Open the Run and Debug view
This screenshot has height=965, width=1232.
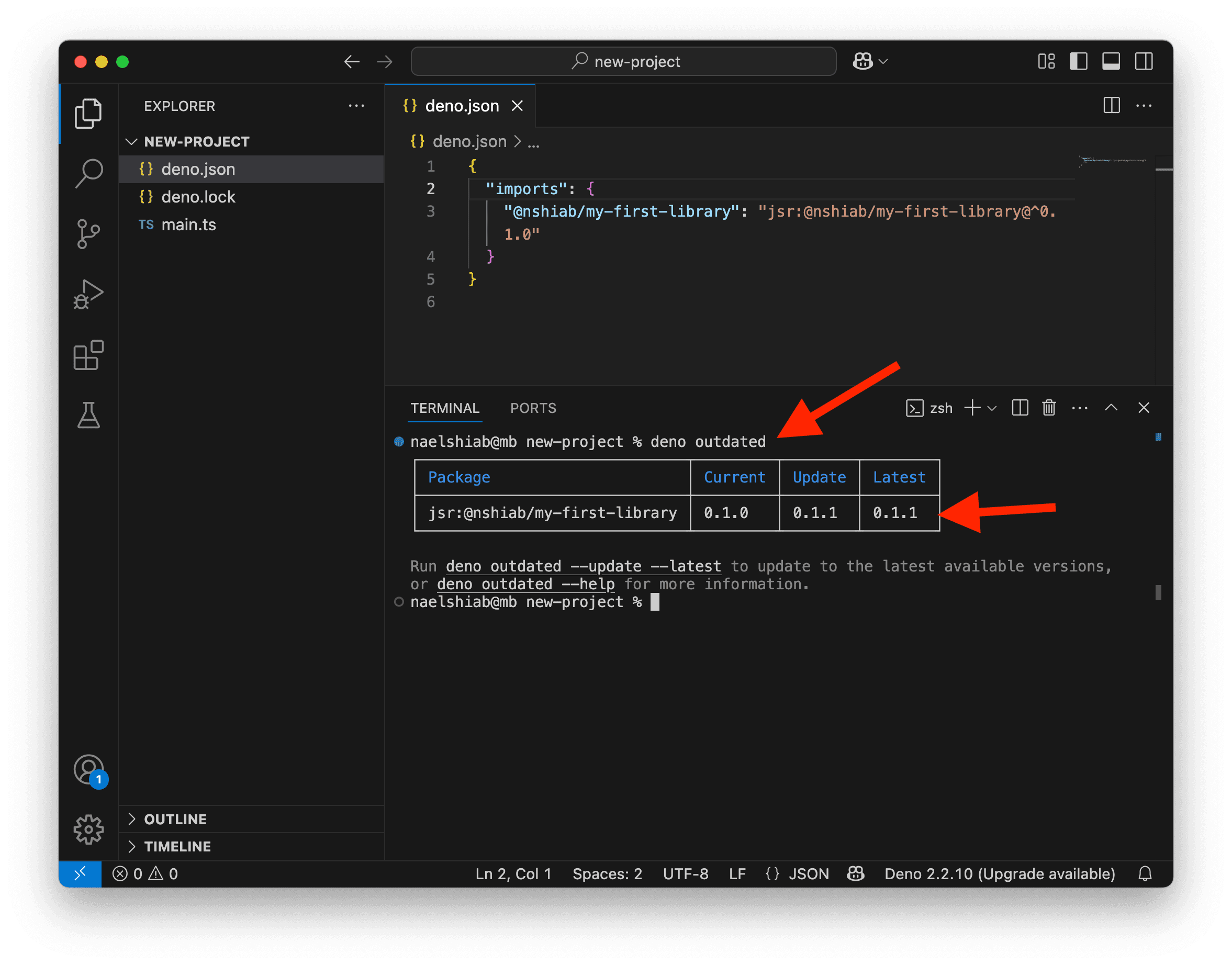(x=88, y=294)
